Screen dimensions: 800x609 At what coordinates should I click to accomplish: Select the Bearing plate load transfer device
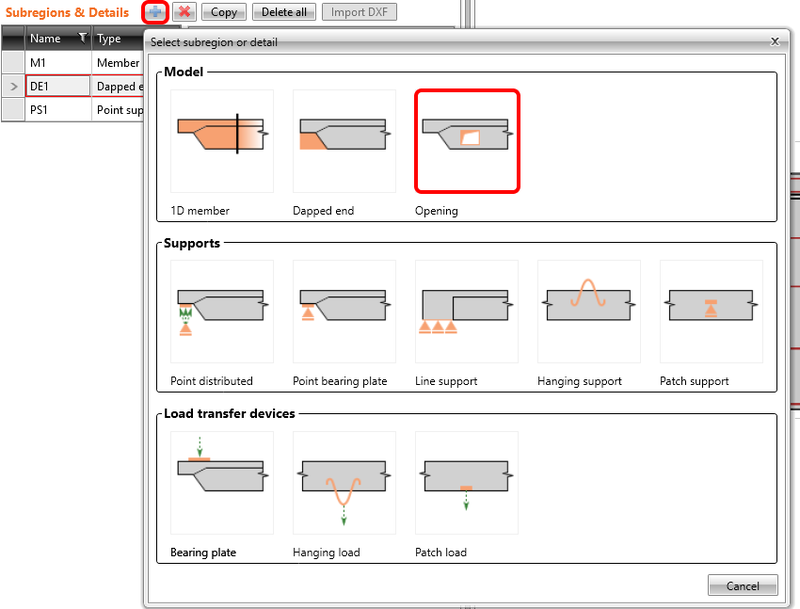coord(220,481)
